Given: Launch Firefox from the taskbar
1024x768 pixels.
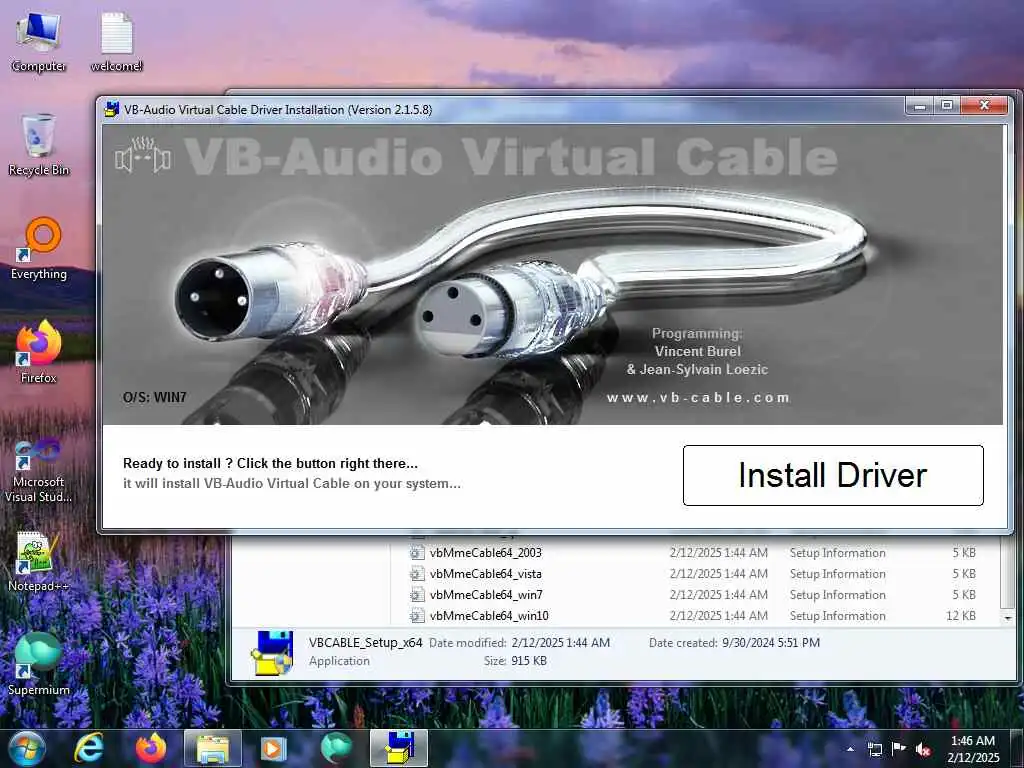Looking at the screenshot, I should click(x=151, y=748).
